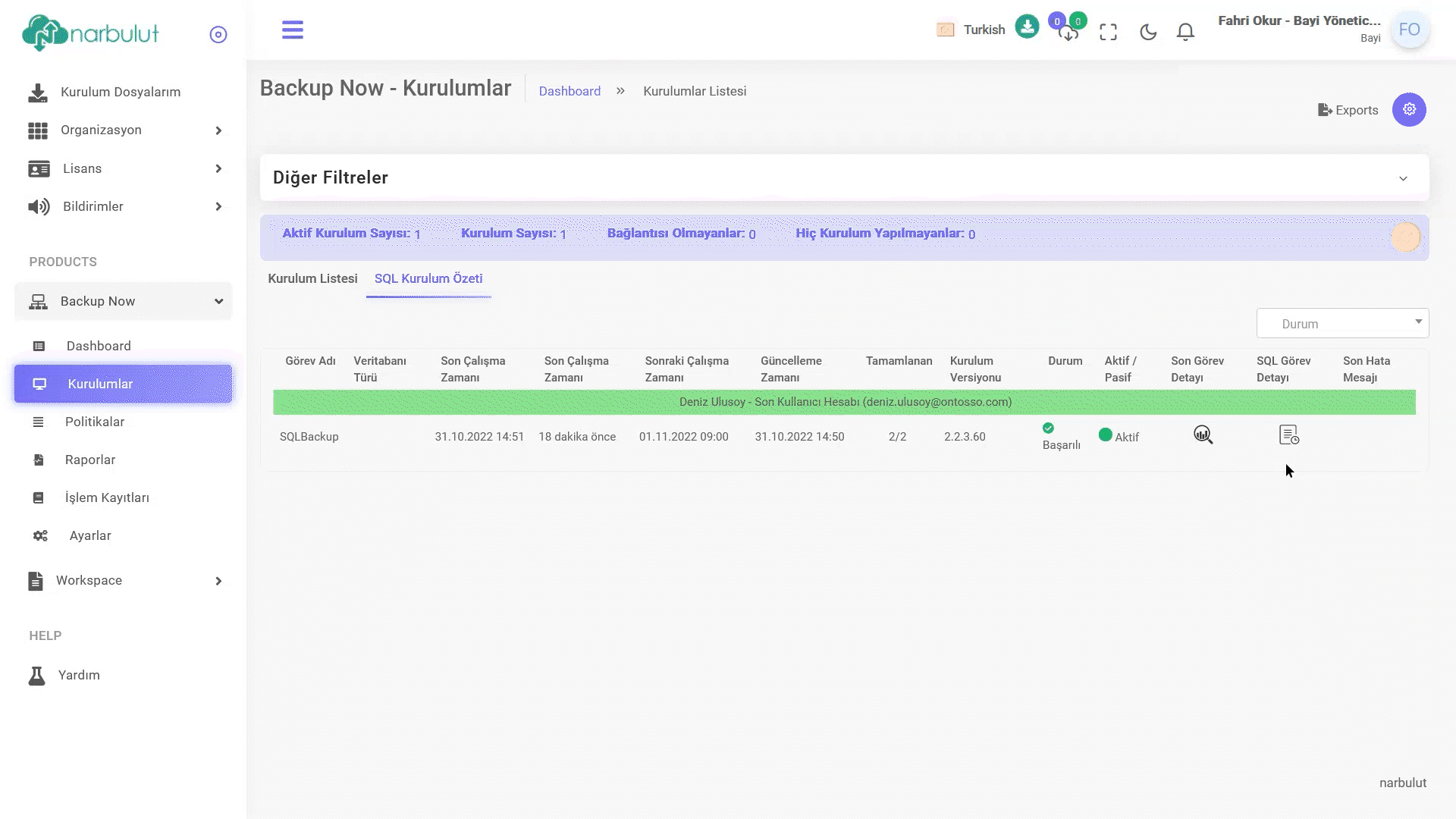Open the Durum dropdown
Screen dimensions: 1456x819
click(1342, 323)
